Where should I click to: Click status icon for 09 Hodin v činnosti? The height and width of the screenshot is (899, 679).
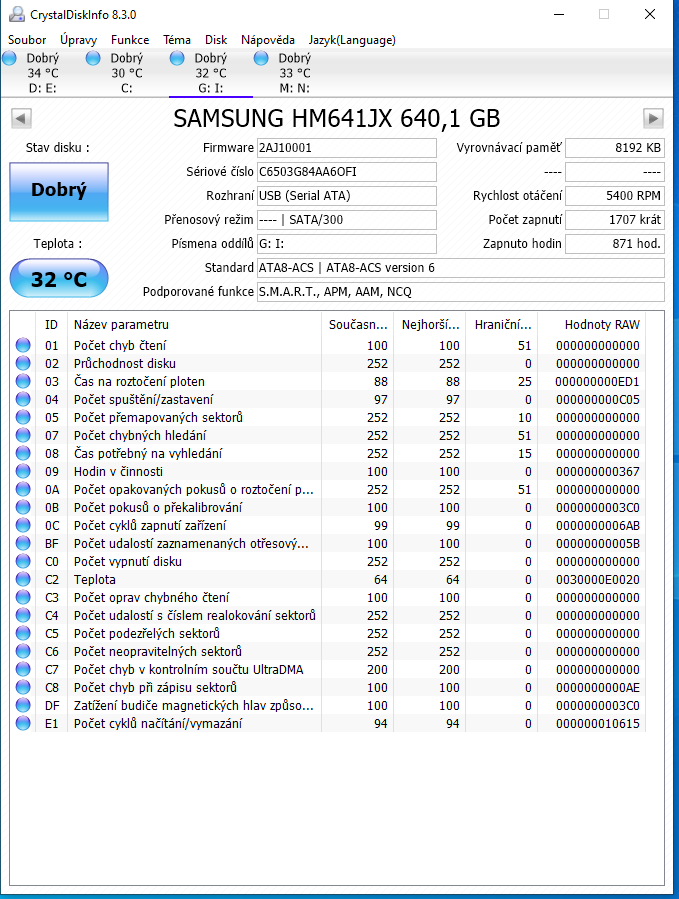pyautogui.click(x=23, y=471)
